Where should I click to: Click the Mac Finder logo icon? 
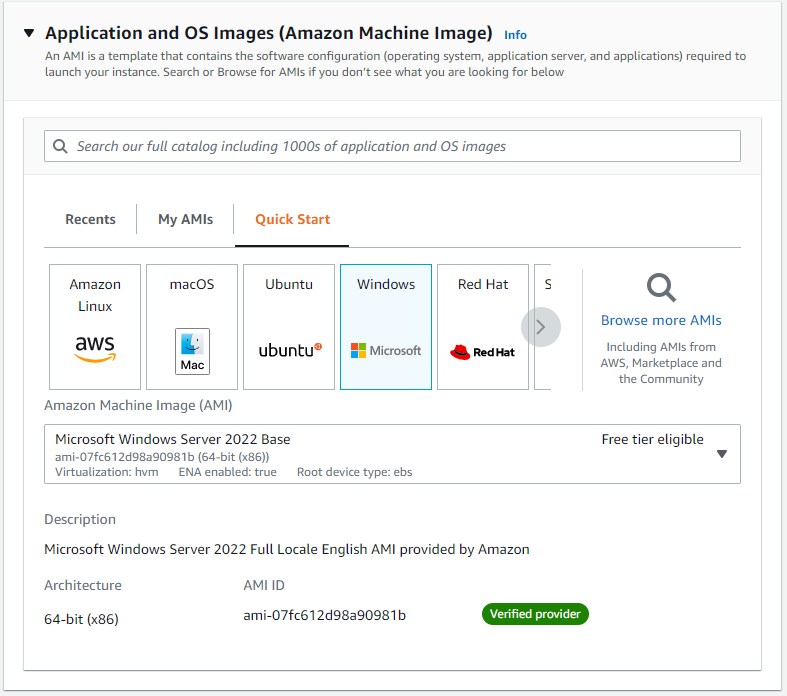192,351
